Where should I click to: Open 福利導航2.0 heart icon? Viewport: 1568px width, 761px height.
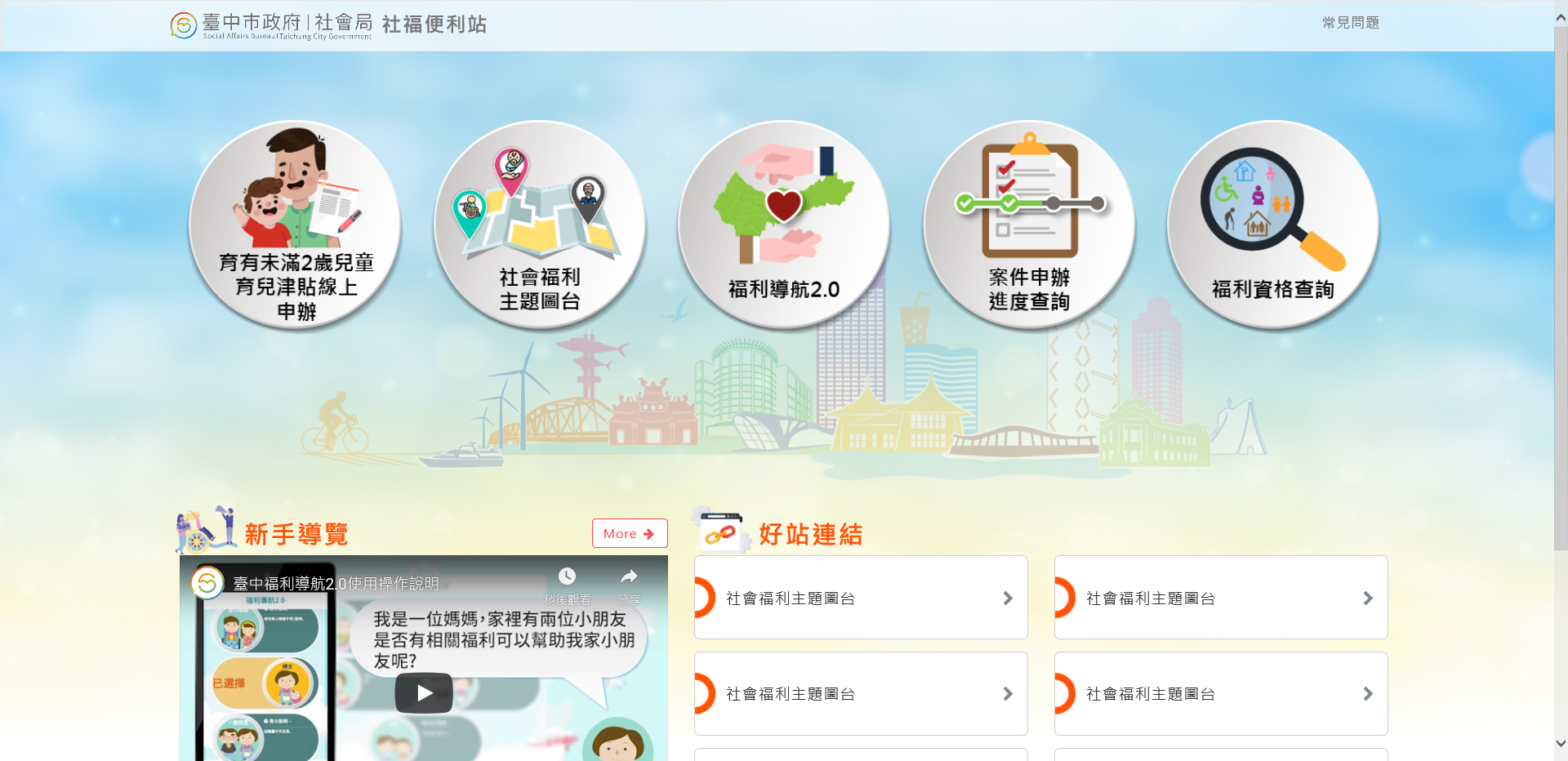[x=784, y=225]
